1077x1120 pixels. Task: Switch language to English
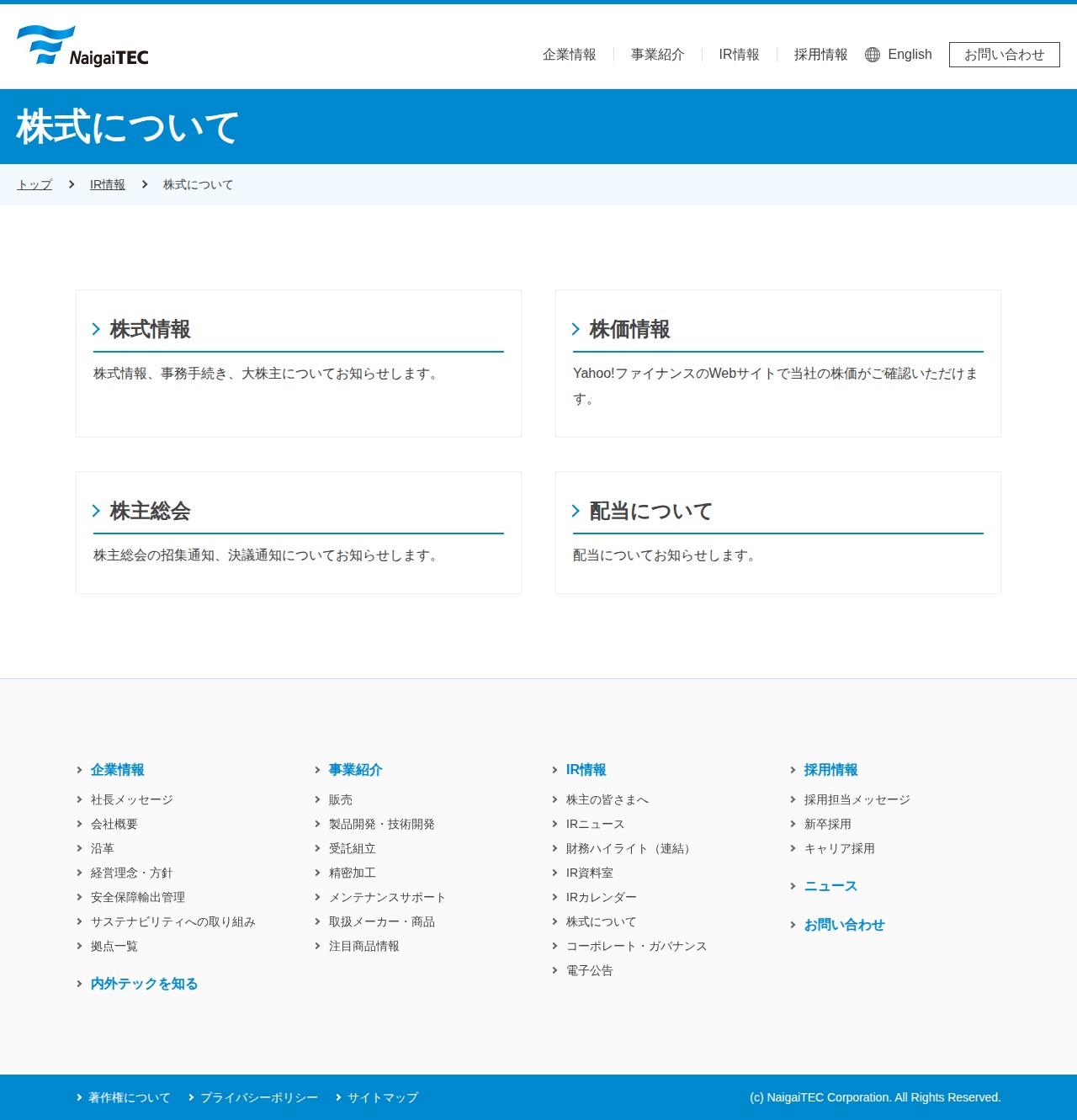910,55
